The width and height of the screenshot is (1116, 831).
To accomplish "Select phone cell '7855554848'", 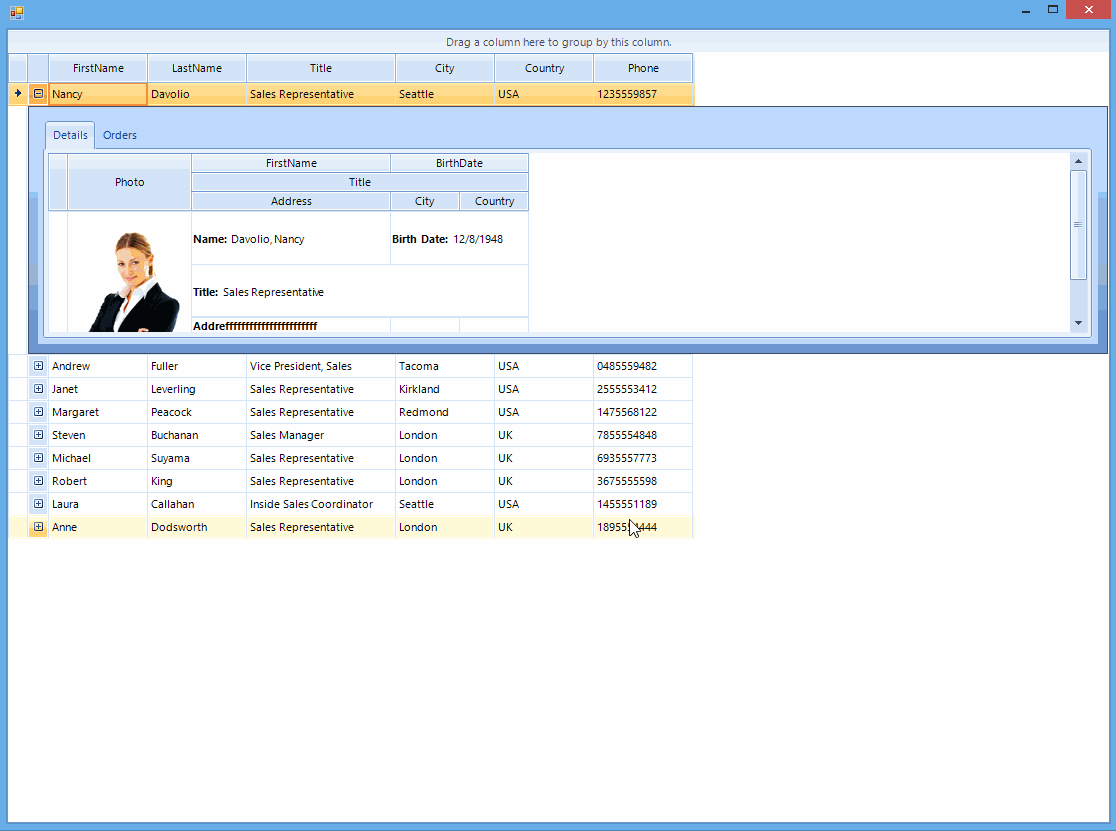I will click(643, 435).
